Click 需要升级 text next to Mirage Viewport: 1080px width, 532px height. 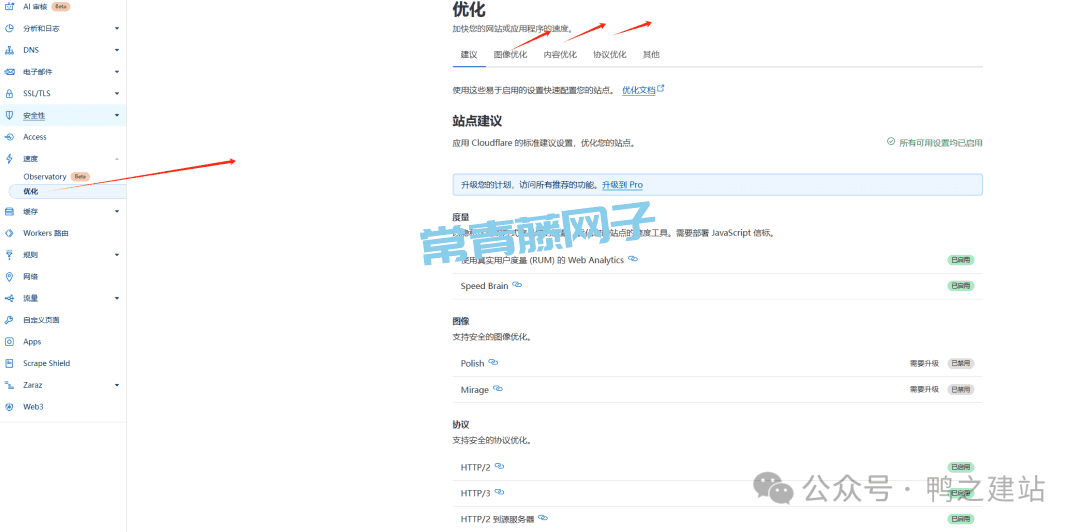924,390
